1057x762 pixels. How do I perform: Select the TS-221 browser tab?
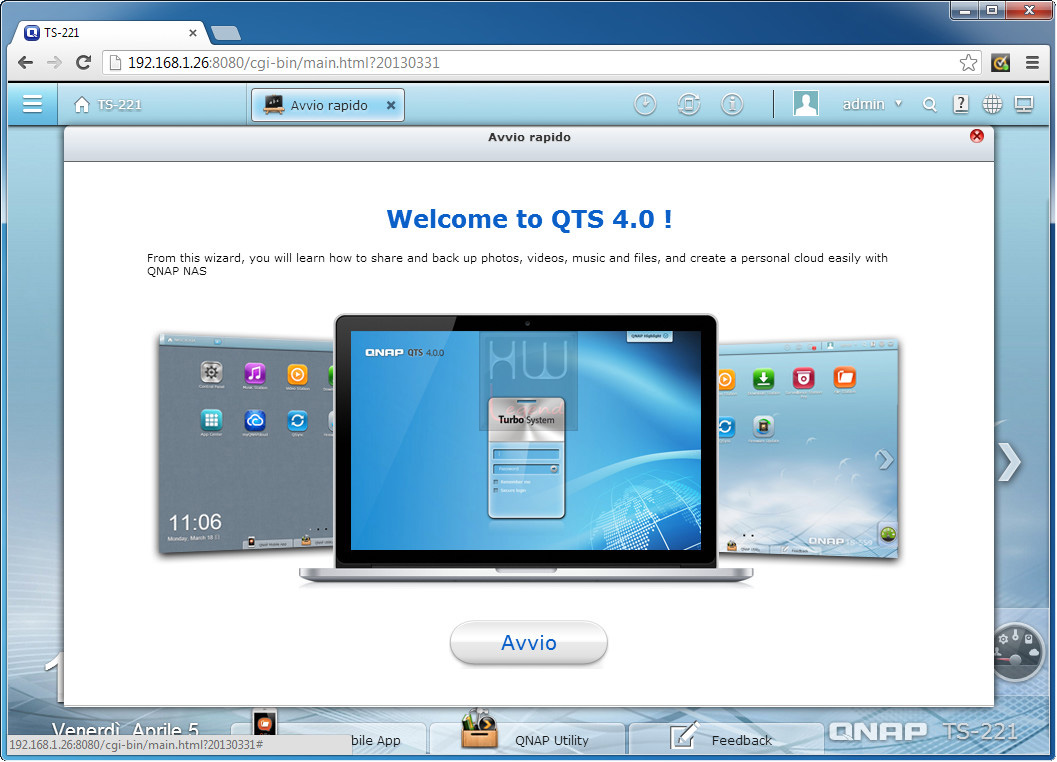(x=111, y=32)
